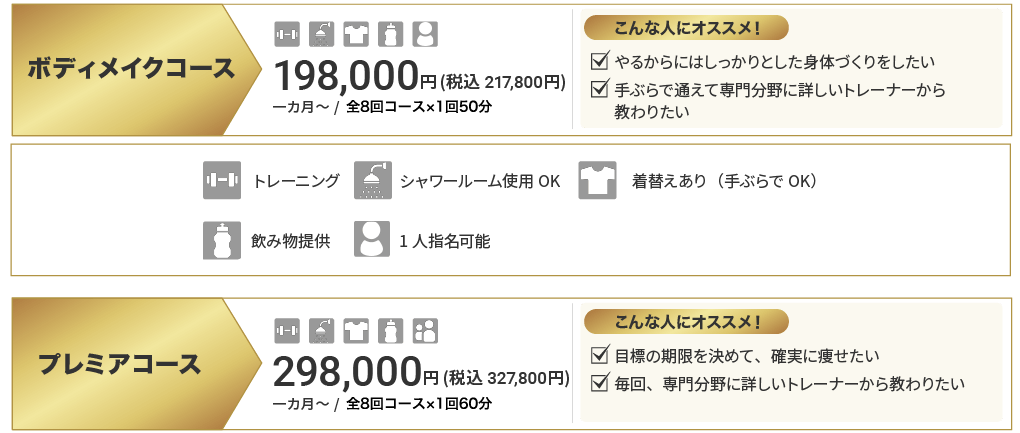Select the shower icon beside シャワールーム使用 OK

click(372, 181)
